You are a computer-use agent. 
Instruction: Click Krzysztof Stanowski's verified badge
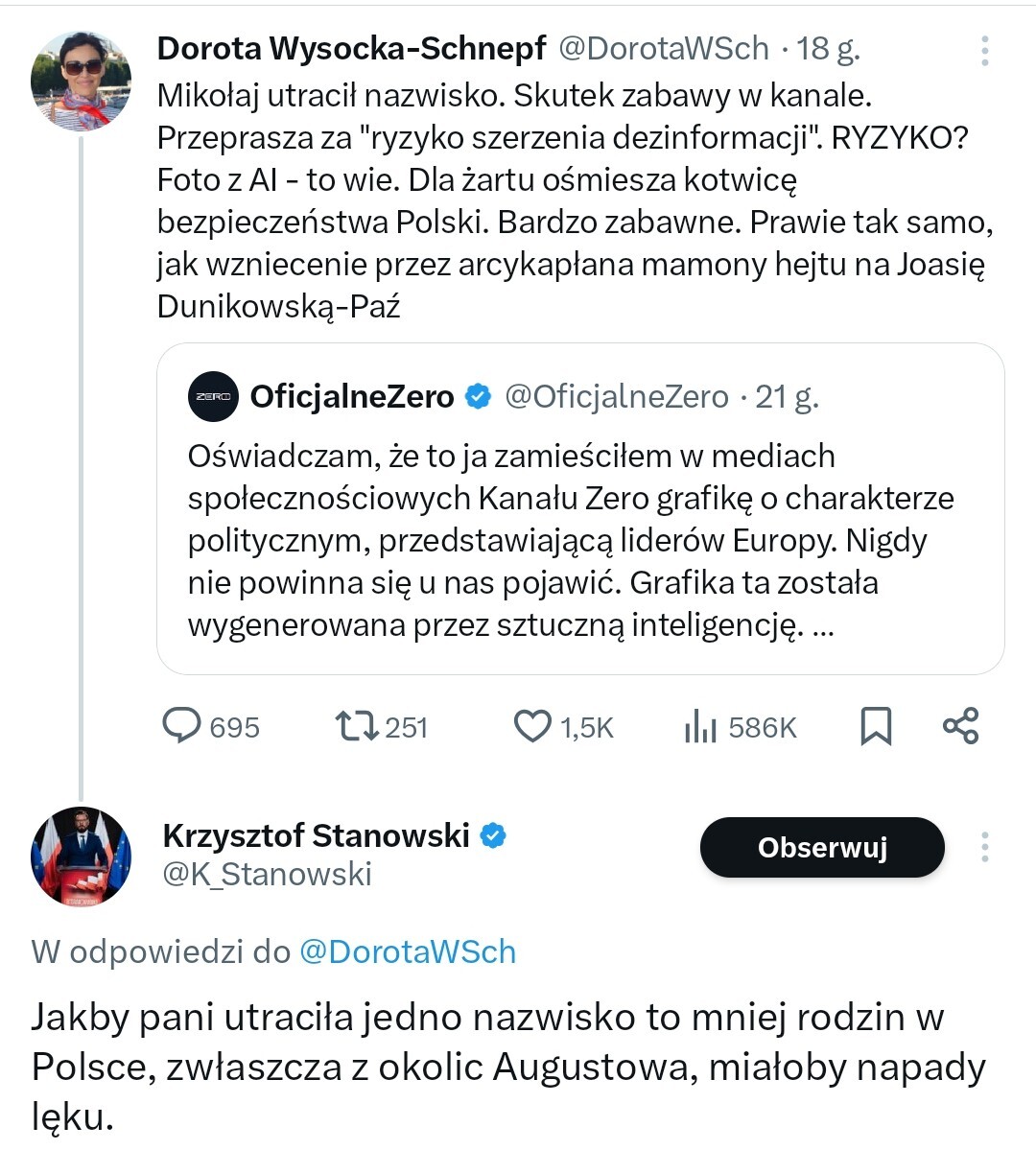click(x=493, y=835)
